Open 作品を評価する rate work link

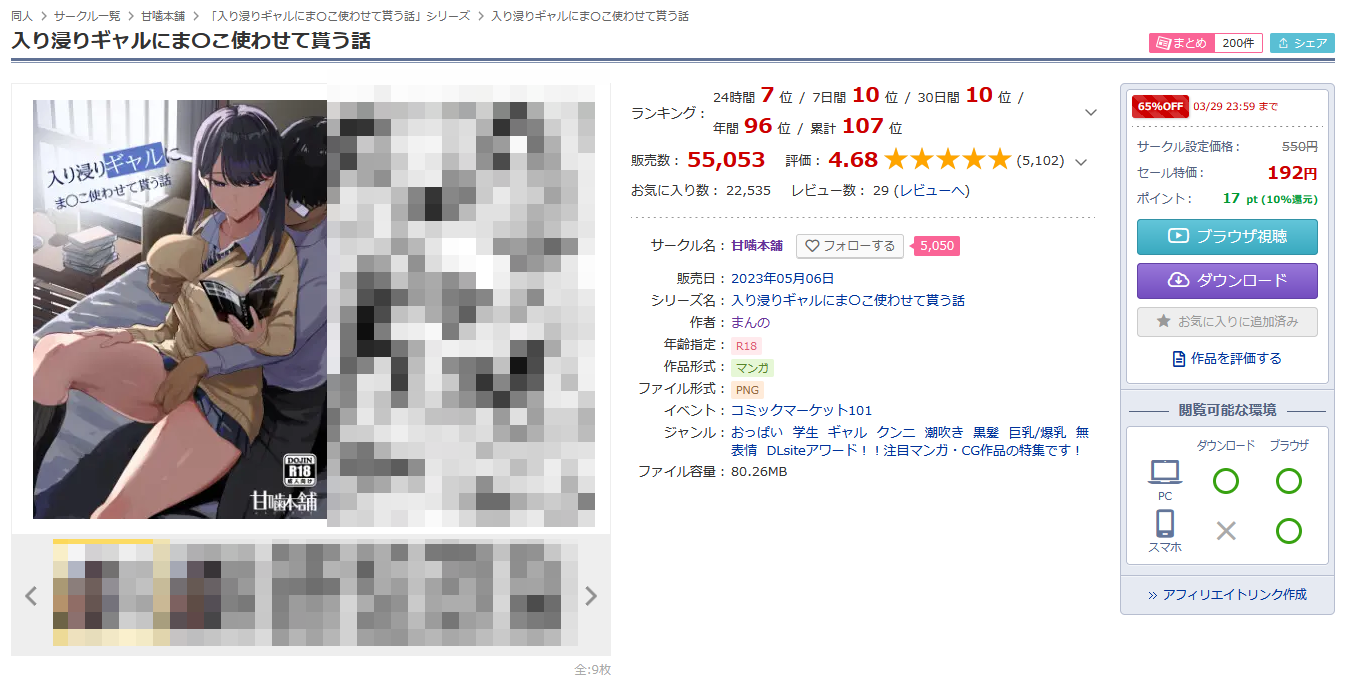(1227, 358)
